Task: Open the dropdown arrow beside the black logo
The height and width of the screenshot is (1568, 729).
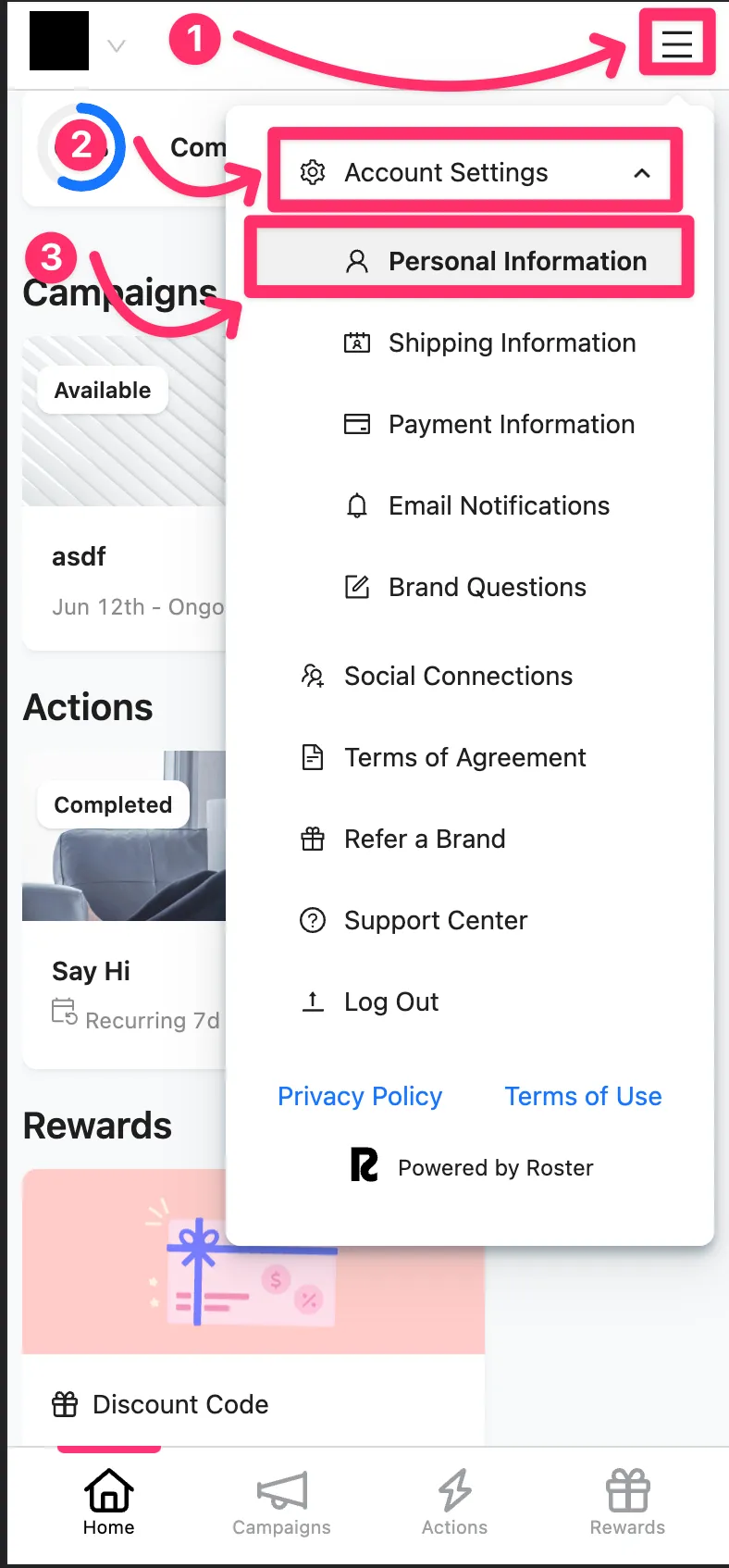Action: pos(117,45)
